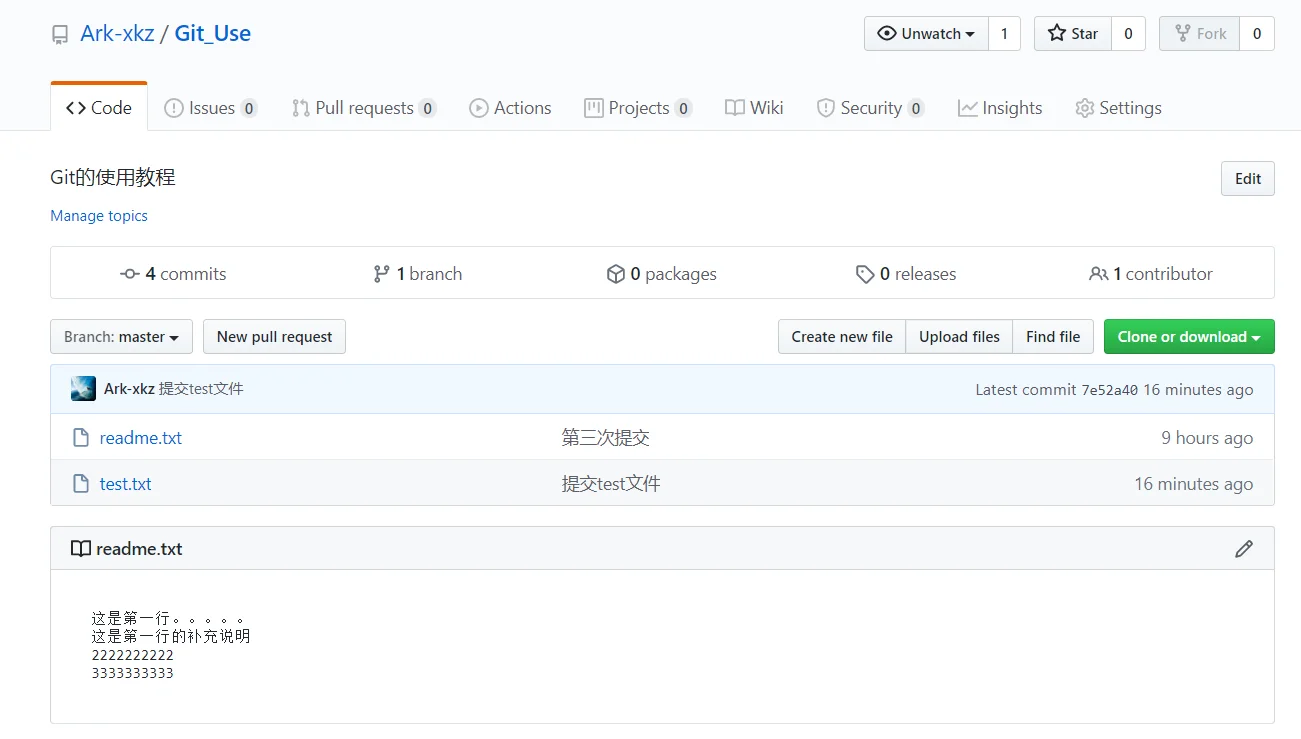Click the 提交test文件 message in latest commit bar
This screenshot has height=739, width=1301.
click(x=201, y=389)
